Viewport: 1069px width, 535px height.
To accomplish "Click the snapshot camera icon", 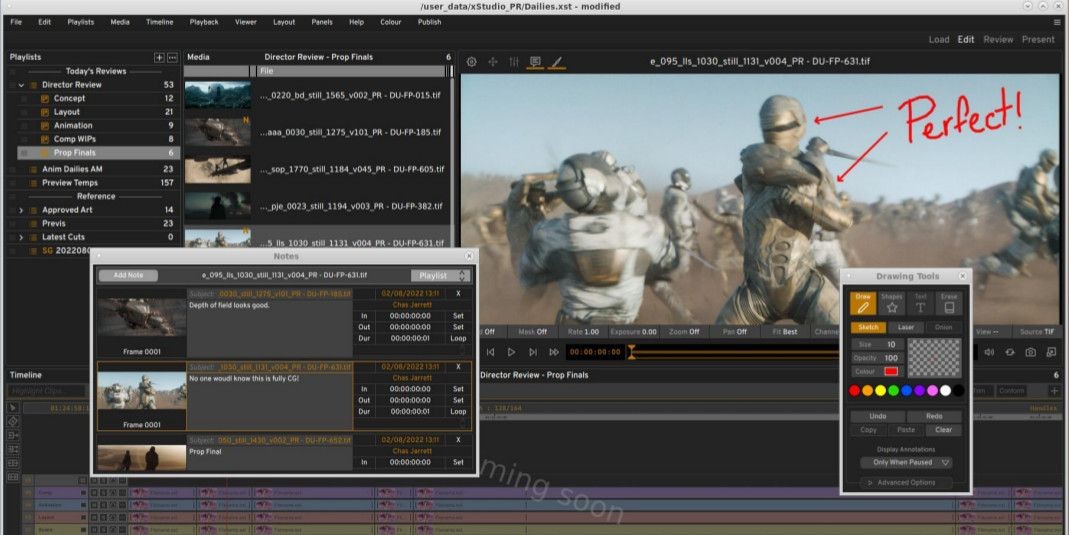I will (1030, 352).
